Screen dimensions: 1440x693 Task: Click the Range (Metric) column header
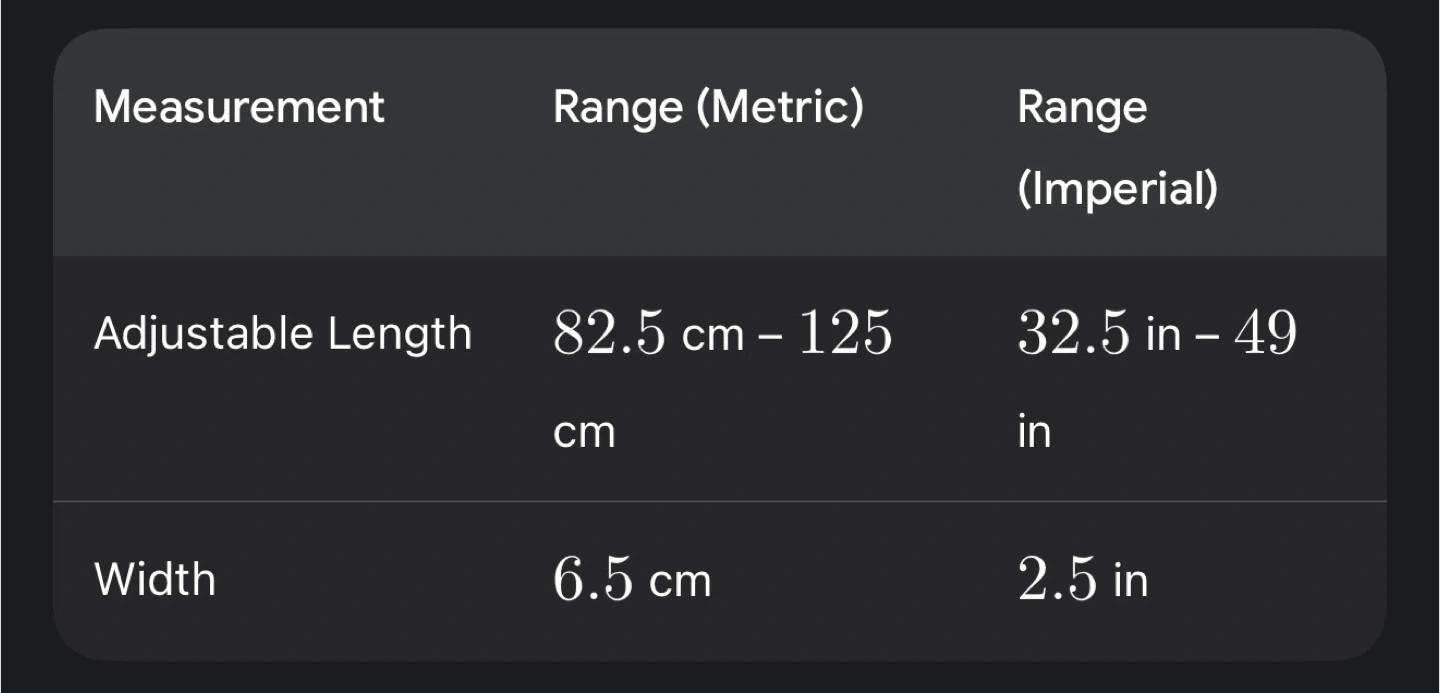(708, 107)
